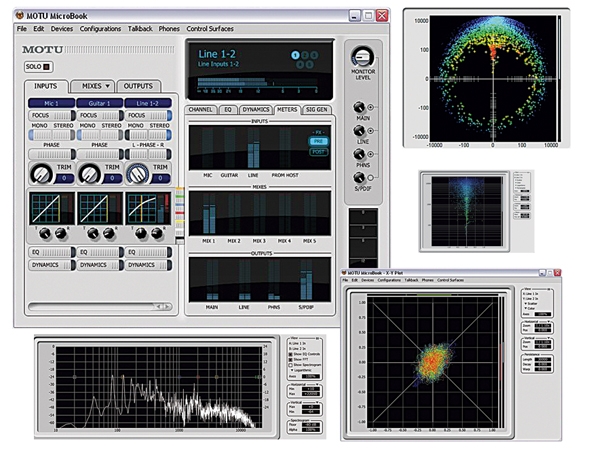Click the Line 1-2 channel name button
Viewport: 591px width, 453px height.
[148, 103]
